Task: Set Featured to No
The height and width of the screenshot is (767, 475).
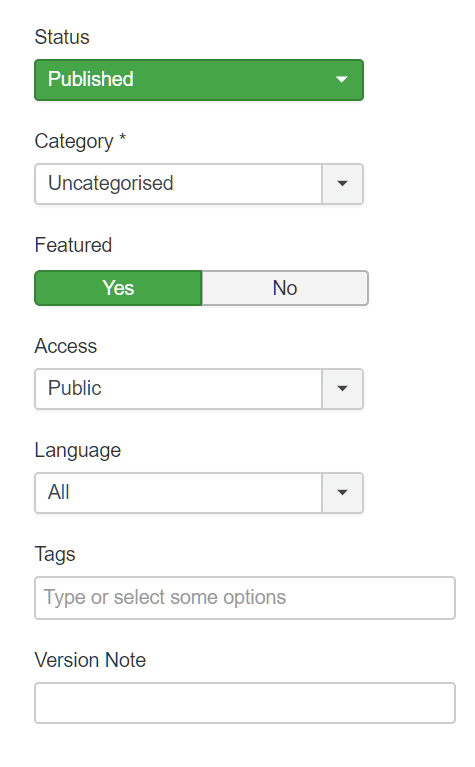Action: 285,288
